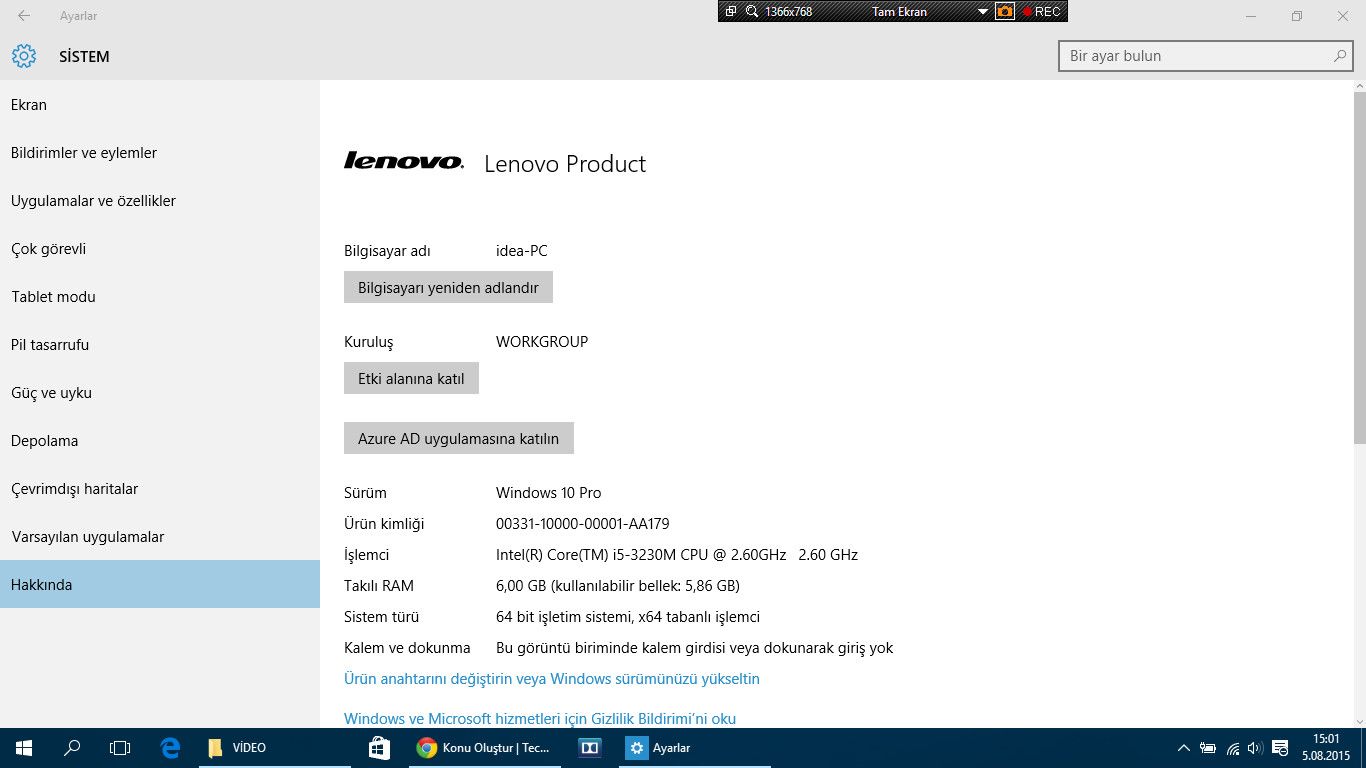Click the 64 bit işletim sistemi text
The image size is (1366, 768).
(x=628, y=617)
